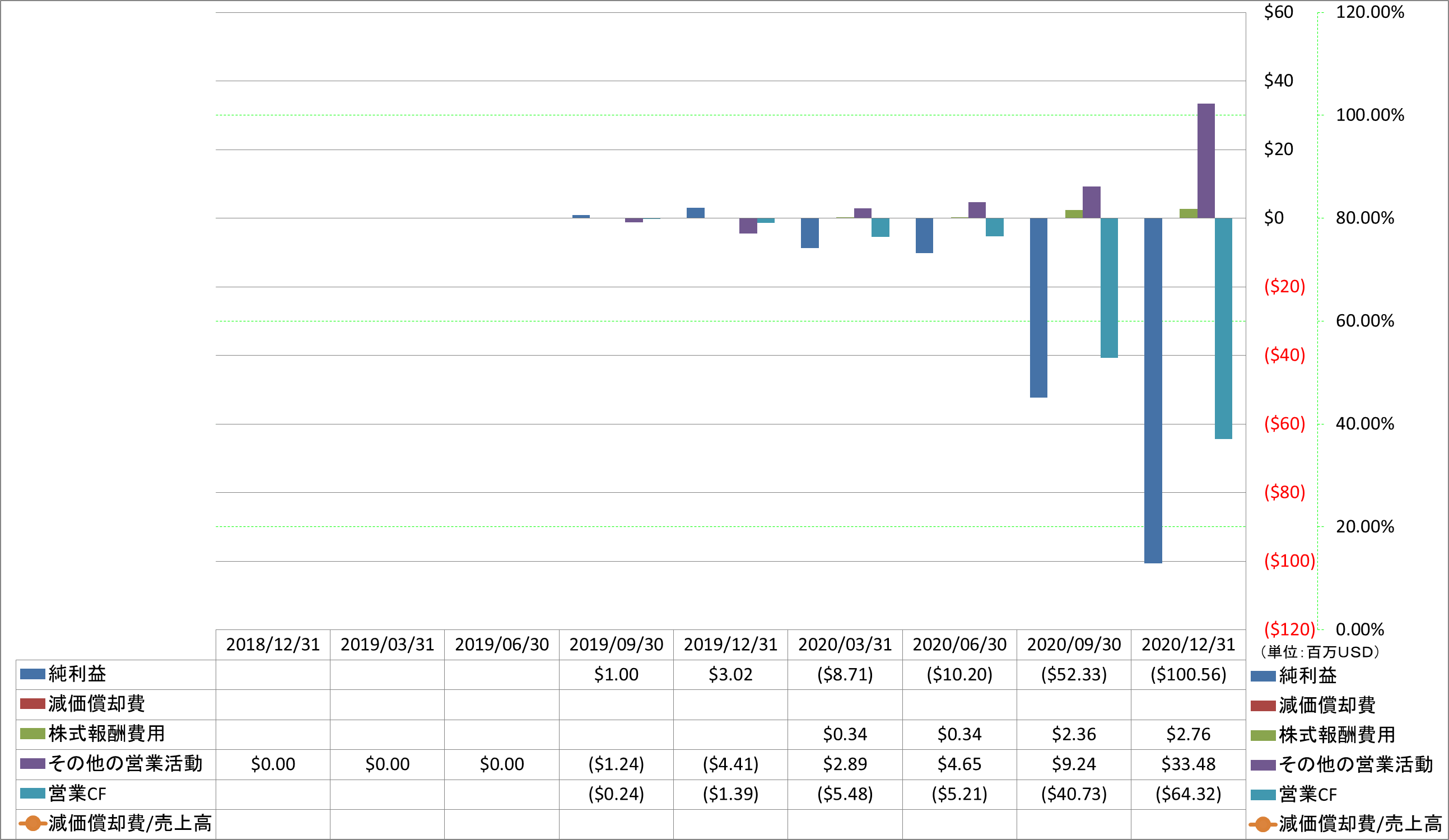
Task: Click the 営業CF value ($40.73)
Action: click(1074, 794)
